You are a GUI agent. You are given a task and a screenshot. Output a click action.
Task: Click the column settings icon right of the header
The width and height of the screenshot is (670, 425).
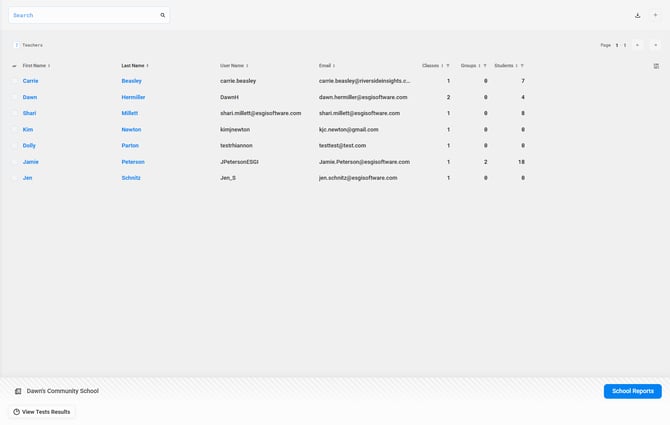coord(656,66)
